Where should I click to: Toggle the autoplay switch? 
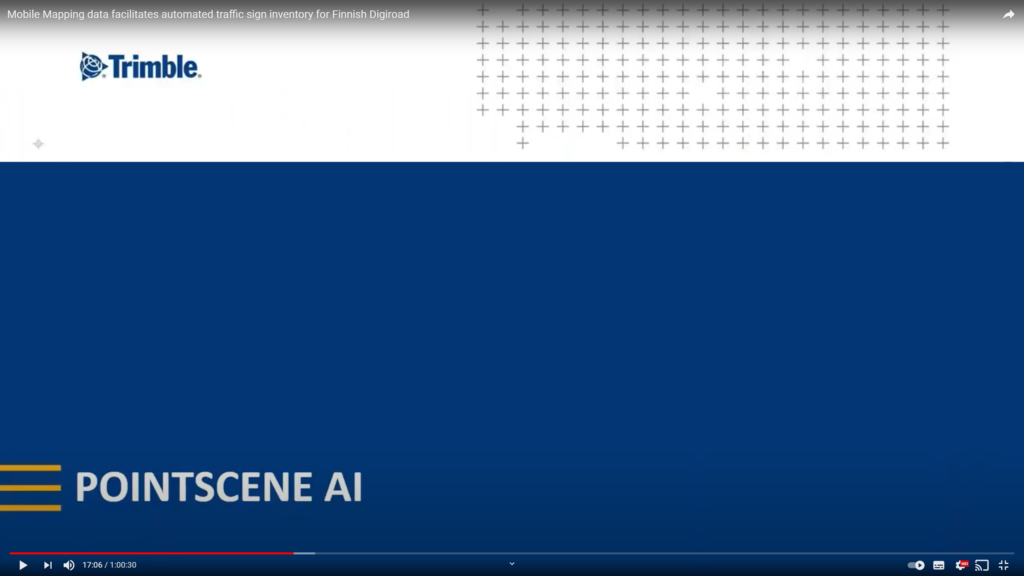tap(916, 565)
